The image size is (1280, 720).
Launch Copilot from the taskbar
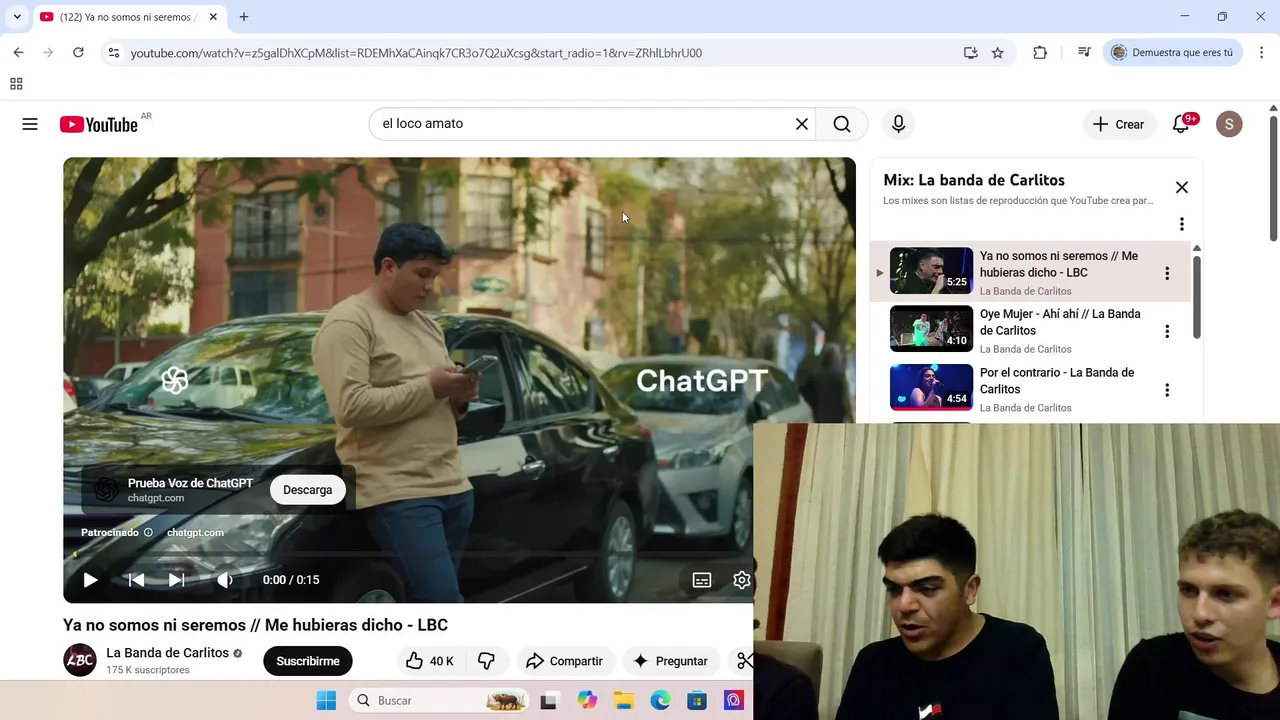pyautogui.click(x=587, y=700)
